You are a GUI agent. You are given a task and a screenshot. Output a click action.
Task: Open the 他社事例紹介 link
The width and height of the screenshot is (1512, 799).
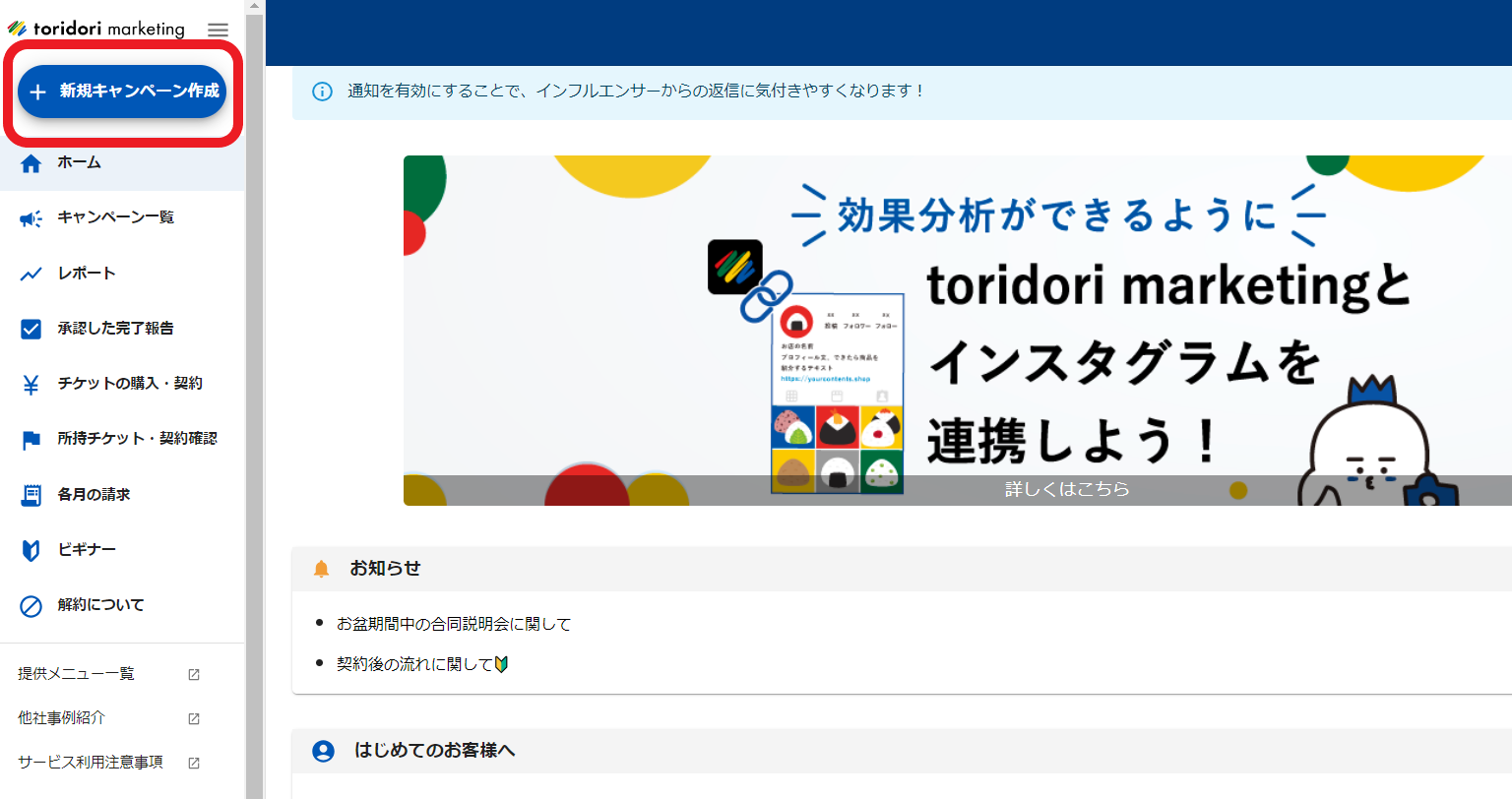(x=61, y=718)
